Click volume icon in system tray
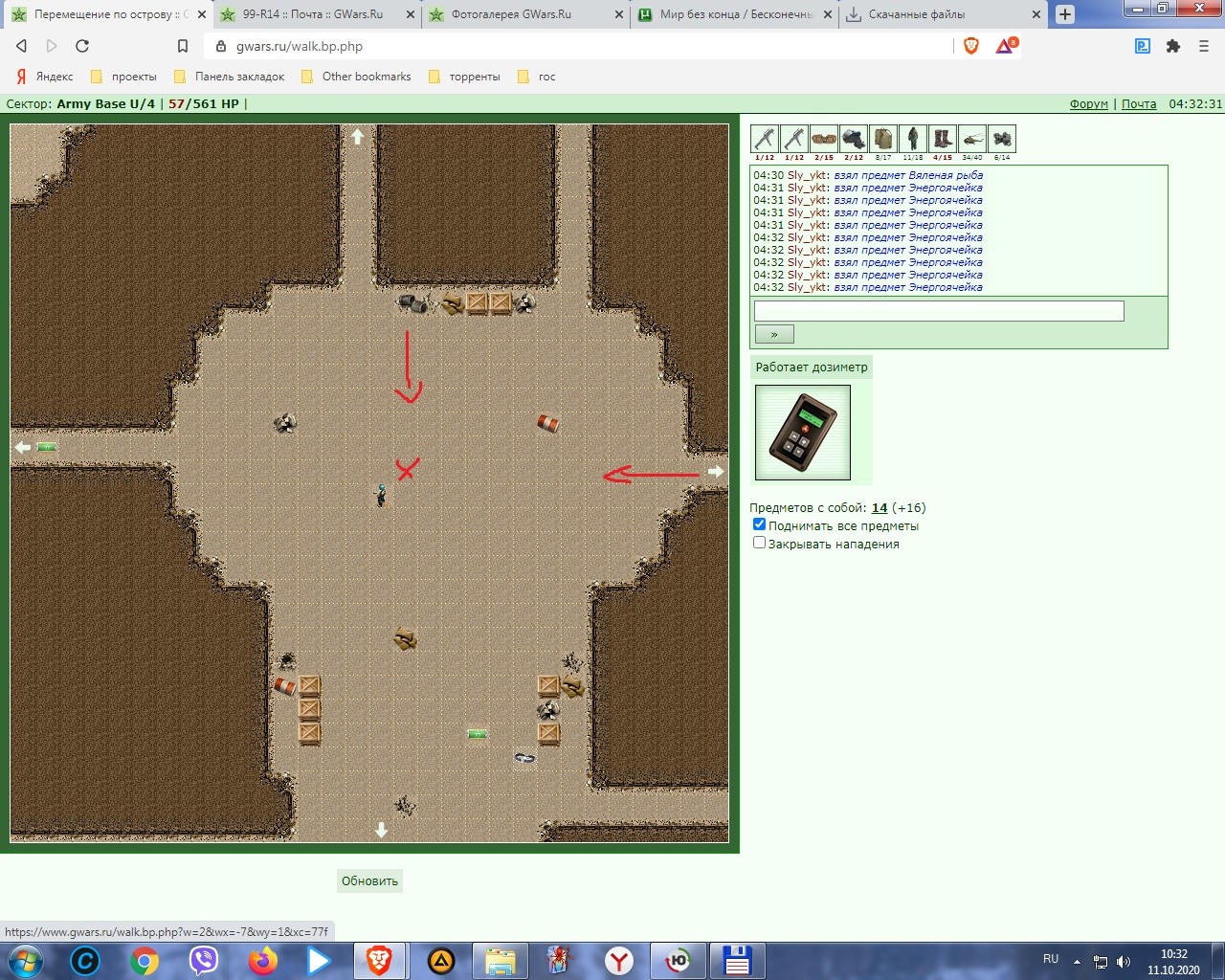Image resolution: width=1225 pixels, height=980 pixels. coord(1124,962)
